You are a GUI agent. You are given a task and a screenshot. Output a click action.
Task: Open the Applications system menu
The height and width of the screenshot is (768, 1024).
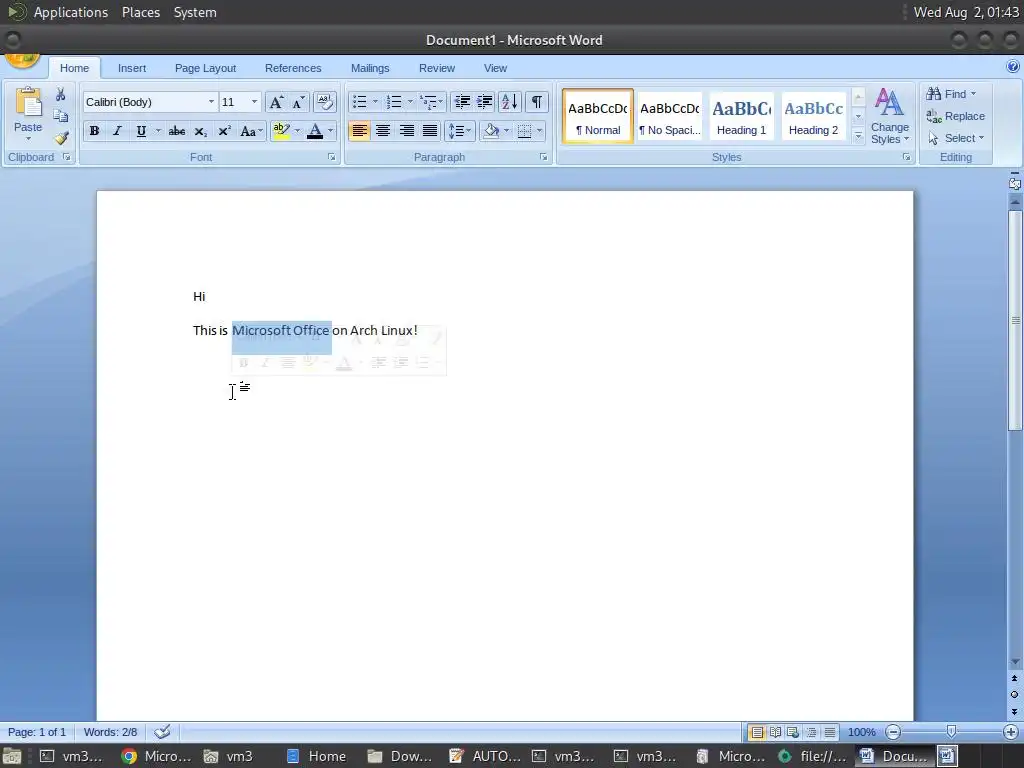(x=71, y=12)
